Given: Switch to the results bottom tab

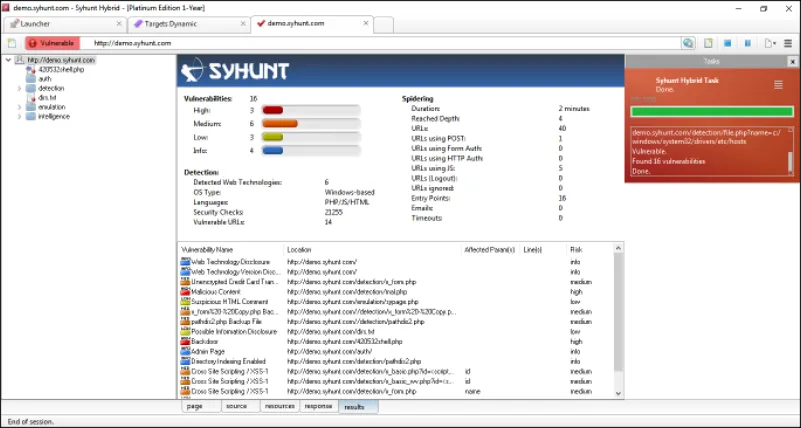Looking at the screenshot, I should tap(358, 407).
